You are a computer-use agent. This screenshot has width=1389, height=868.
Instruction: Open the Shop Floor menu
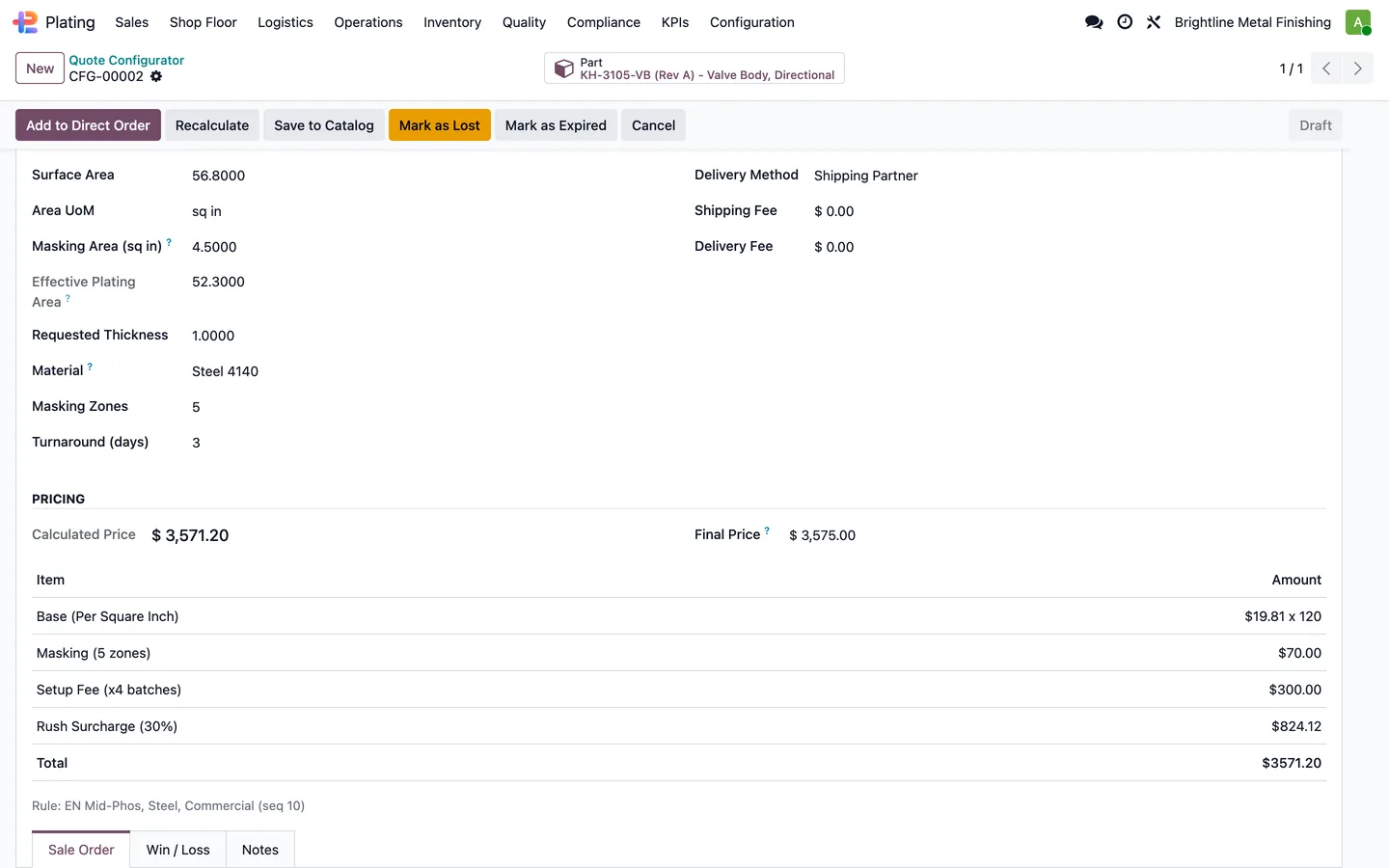coord(203,22)
